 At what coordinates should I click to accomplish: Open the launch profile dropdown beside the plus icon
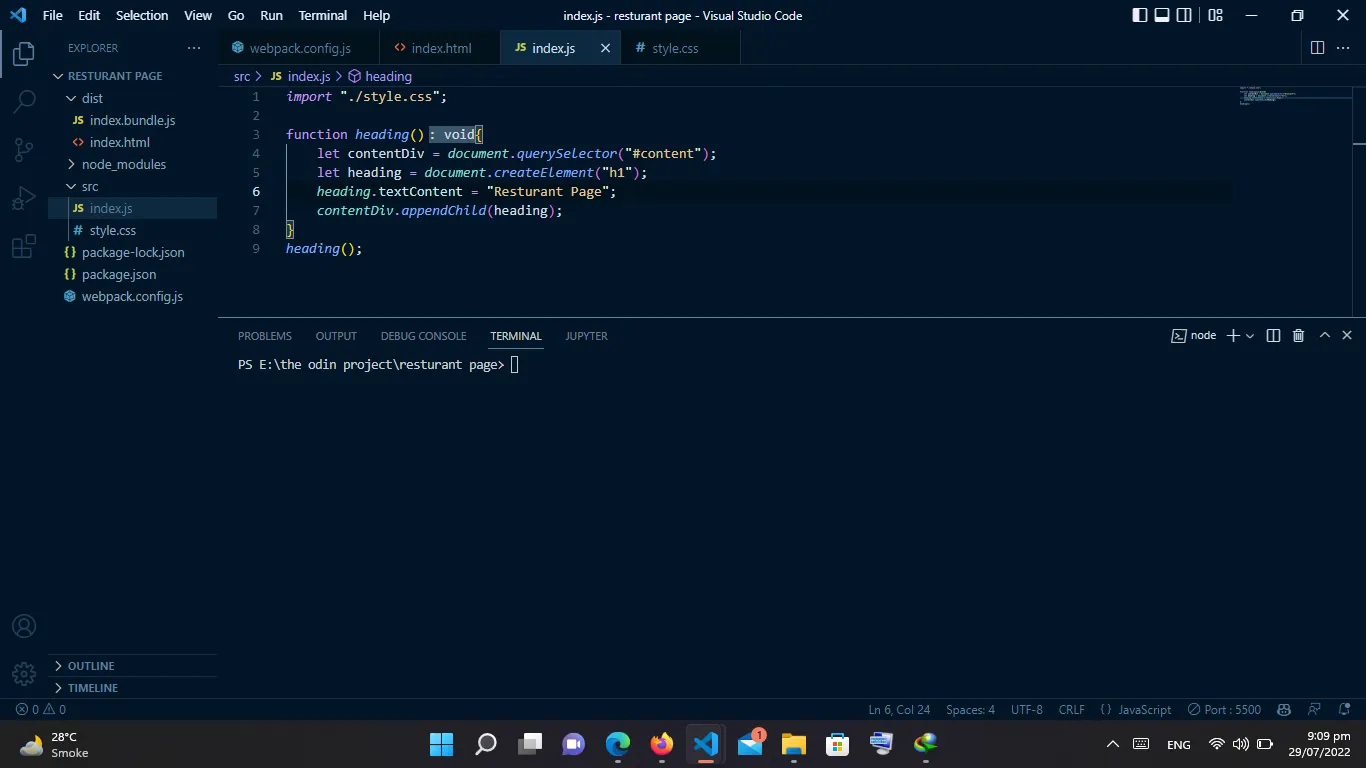(1251, 336)
